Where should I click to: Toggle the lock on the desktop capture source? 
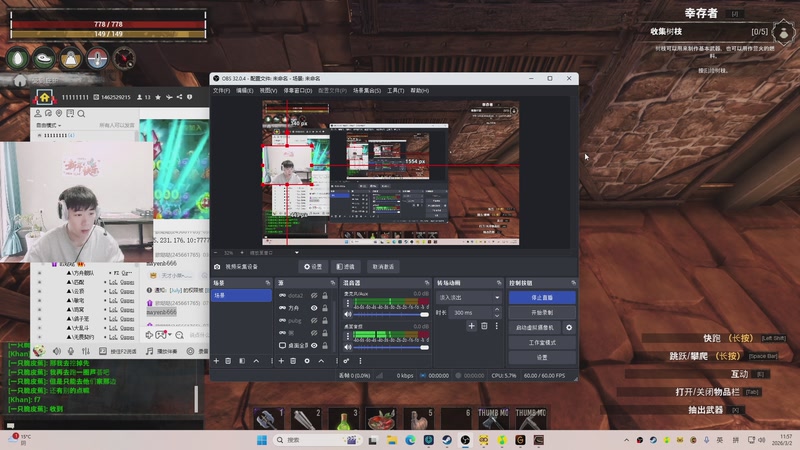[325, 345]
